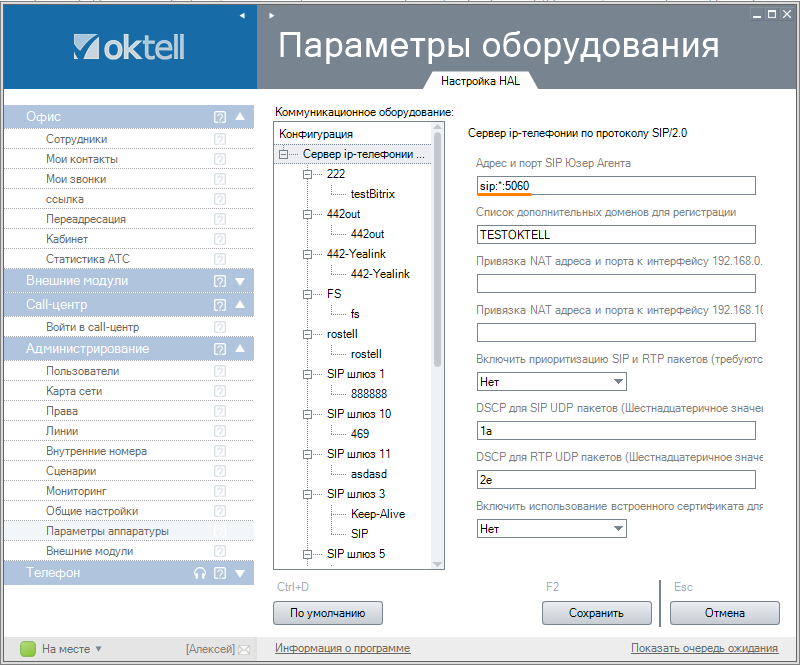
Task: Click the green status indicator icon
Action: click(x=28, y=649)
